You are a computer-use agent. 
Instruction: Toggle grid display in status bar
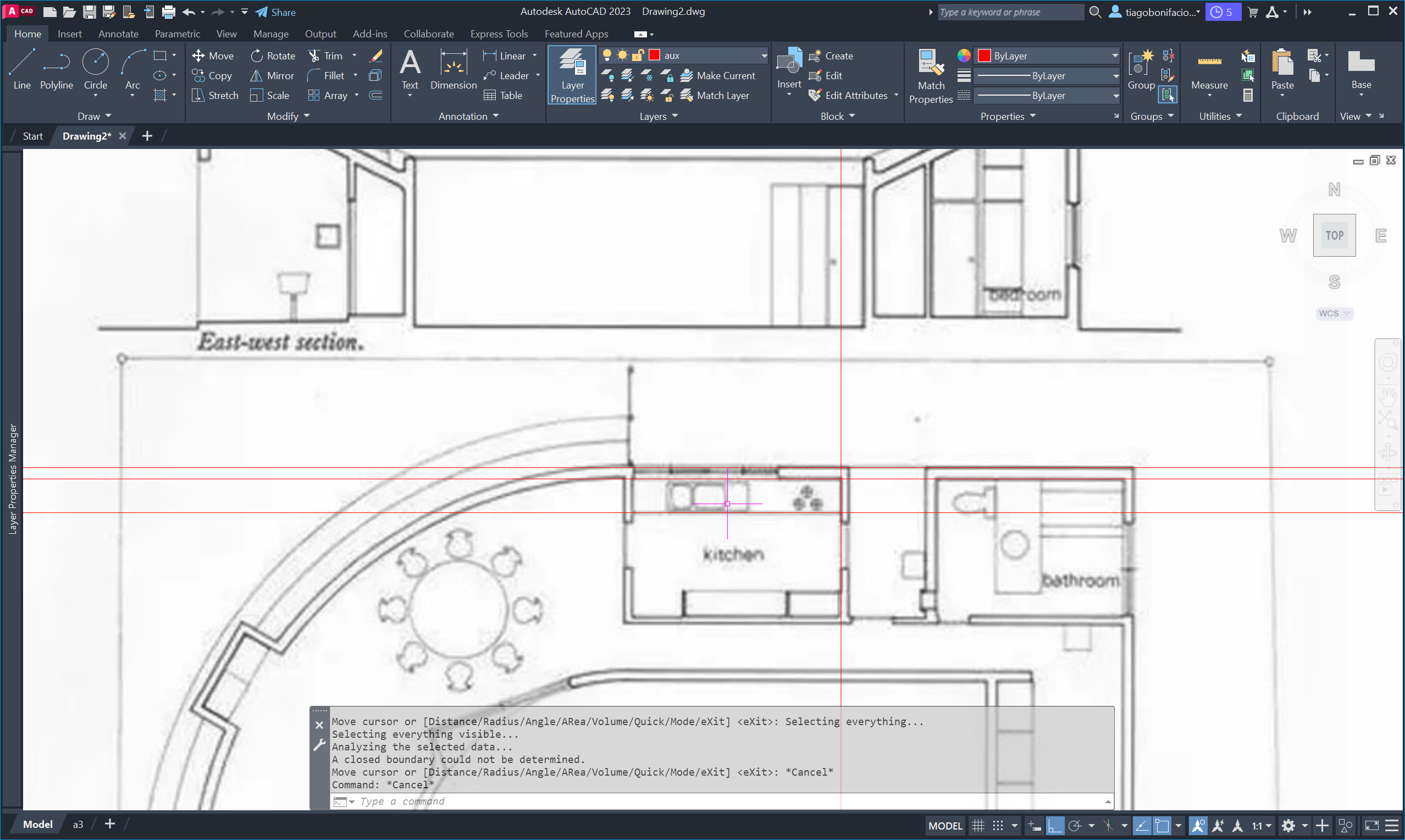click(x=977, y=825)
